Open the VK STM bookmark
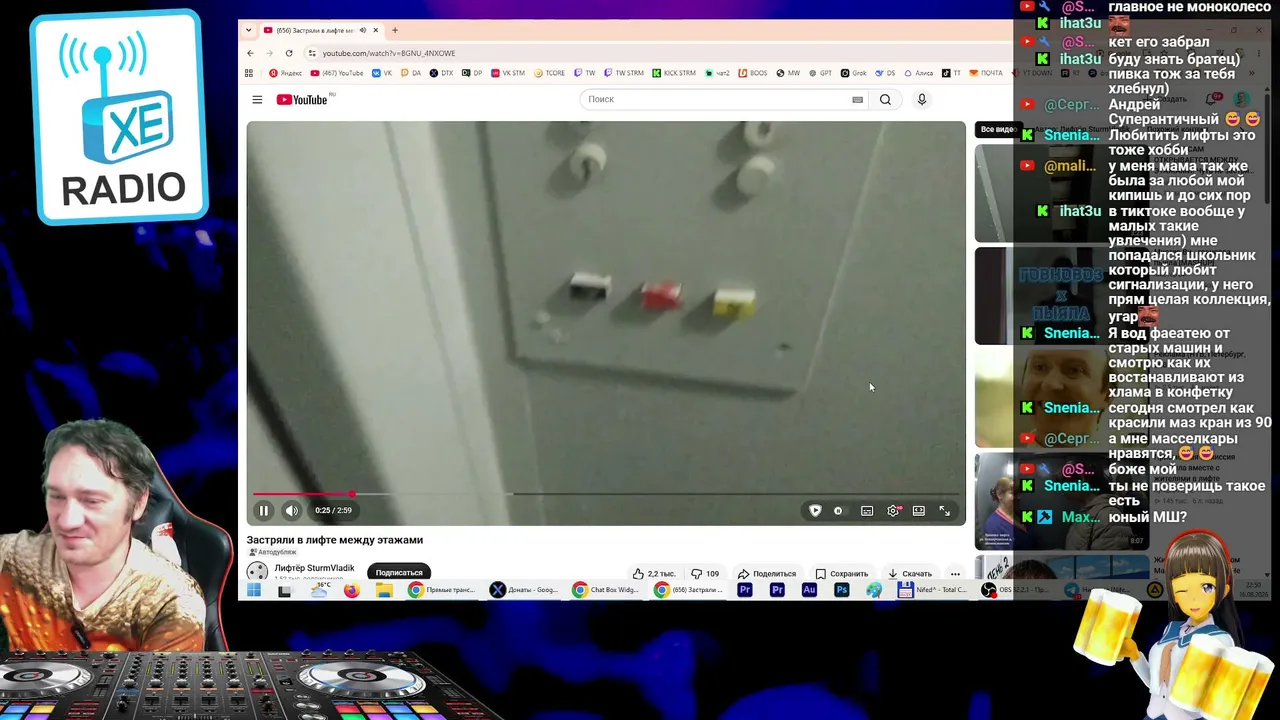 [x=508, y=73]
